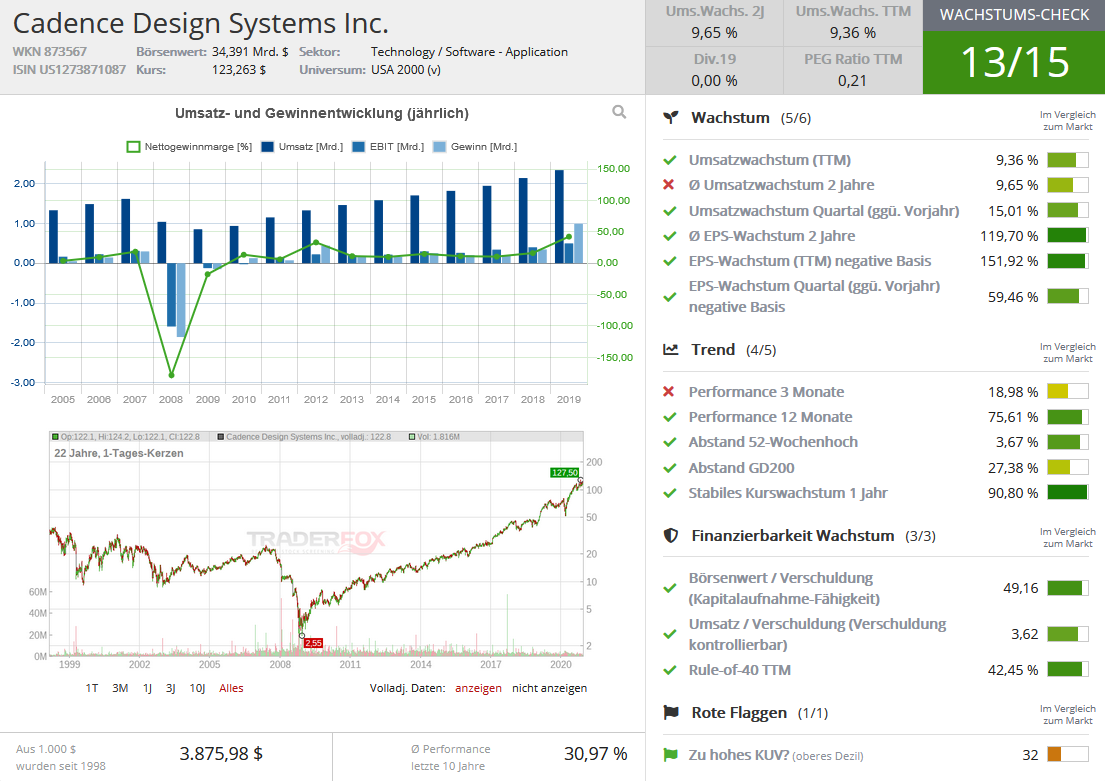Click the 42,45 % Rule-of-40 value
Viewport: 1105px width, 781px height.
point(1013,670)
